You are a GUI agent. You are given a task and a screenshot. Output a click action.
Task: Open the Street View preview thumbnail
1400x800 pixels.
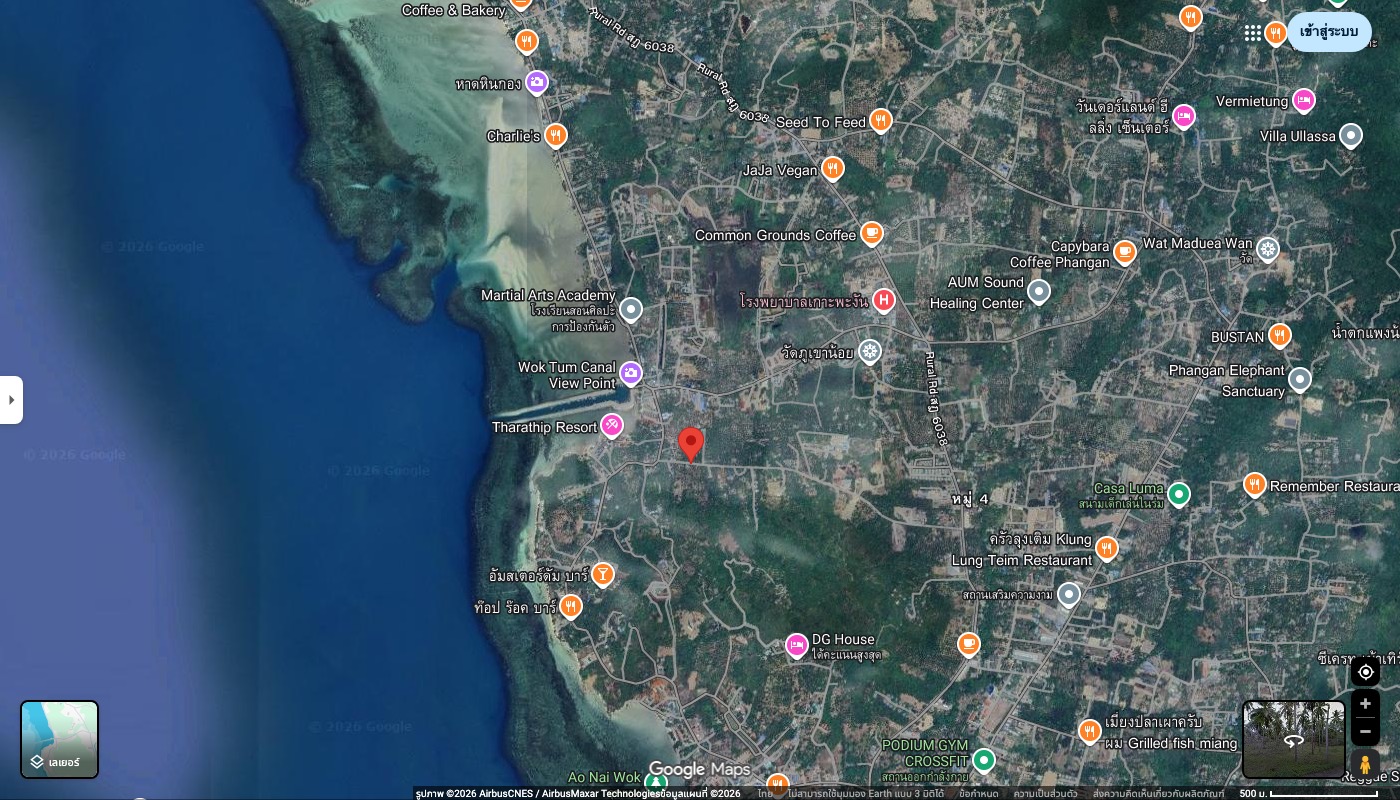1294,739
